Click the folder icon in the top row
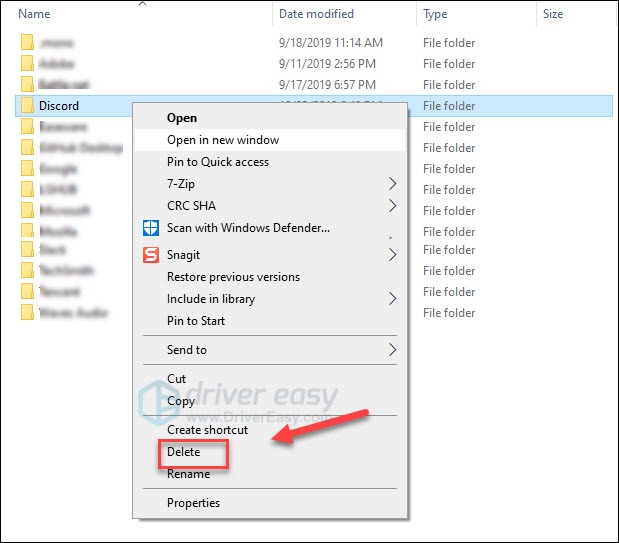 click(x=27, y=43)
